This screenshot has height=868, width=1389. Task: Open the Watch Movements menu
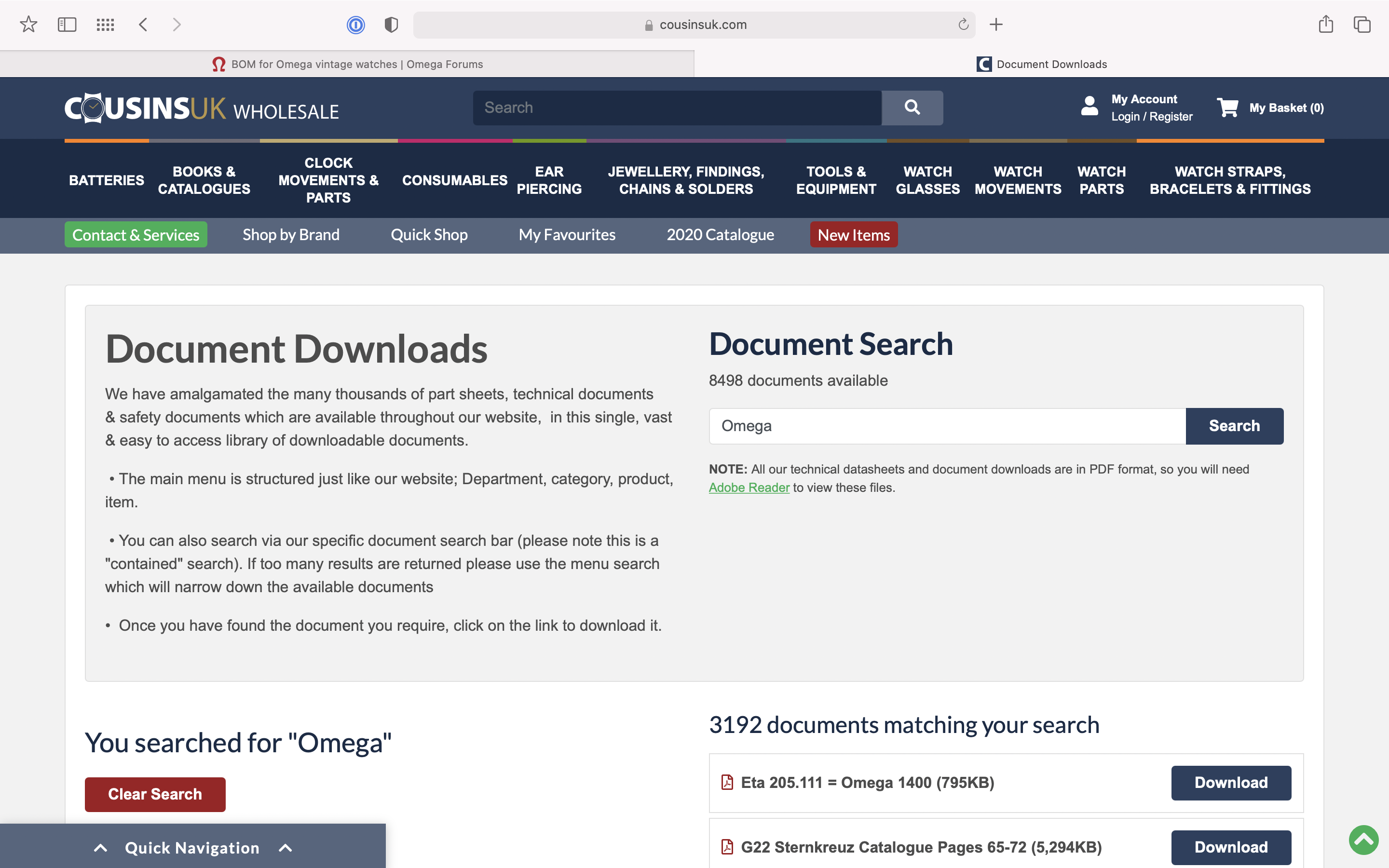click(x=1017, y=180)
